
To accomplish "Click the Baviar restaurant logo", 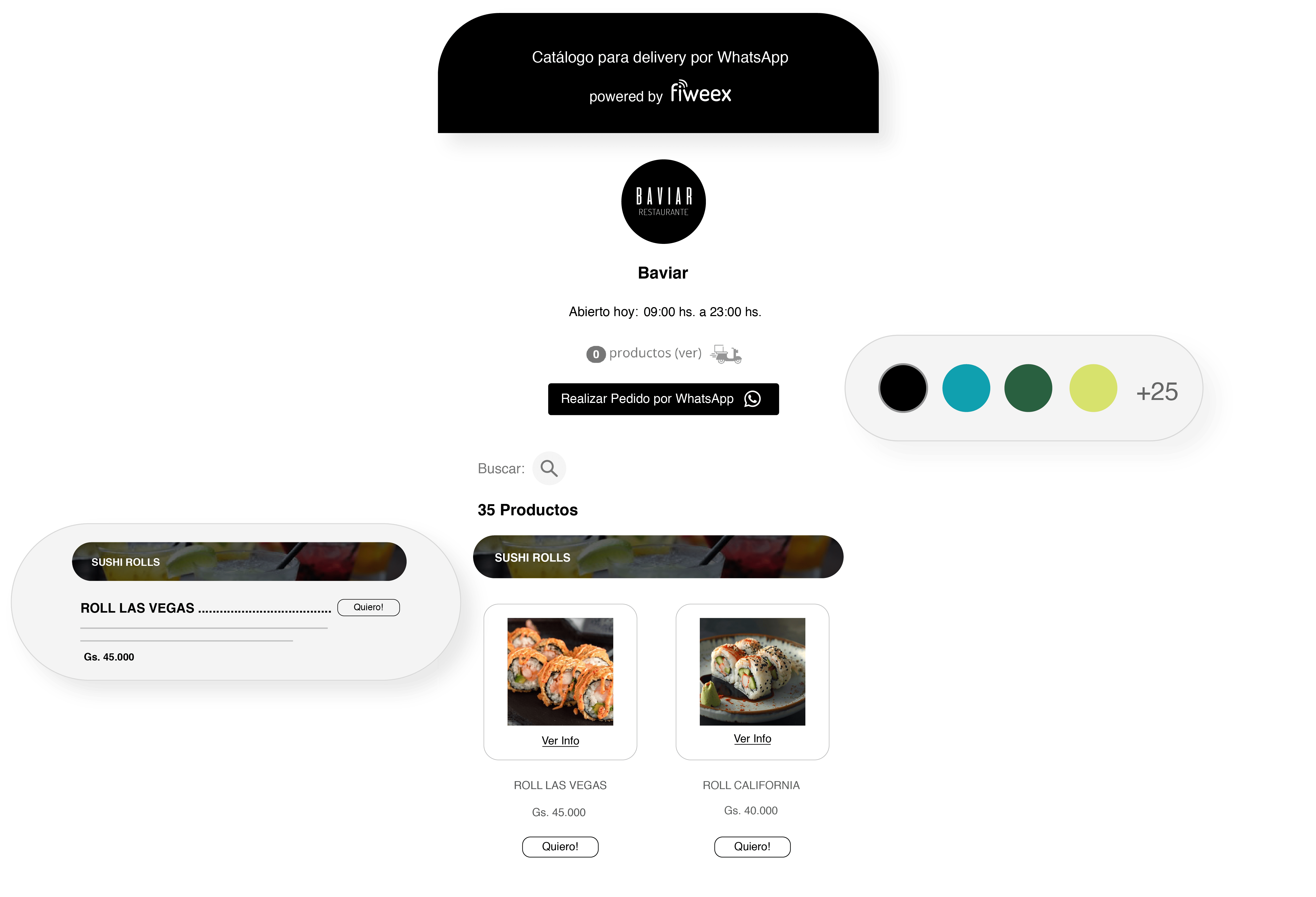I will tap(663, 202).
